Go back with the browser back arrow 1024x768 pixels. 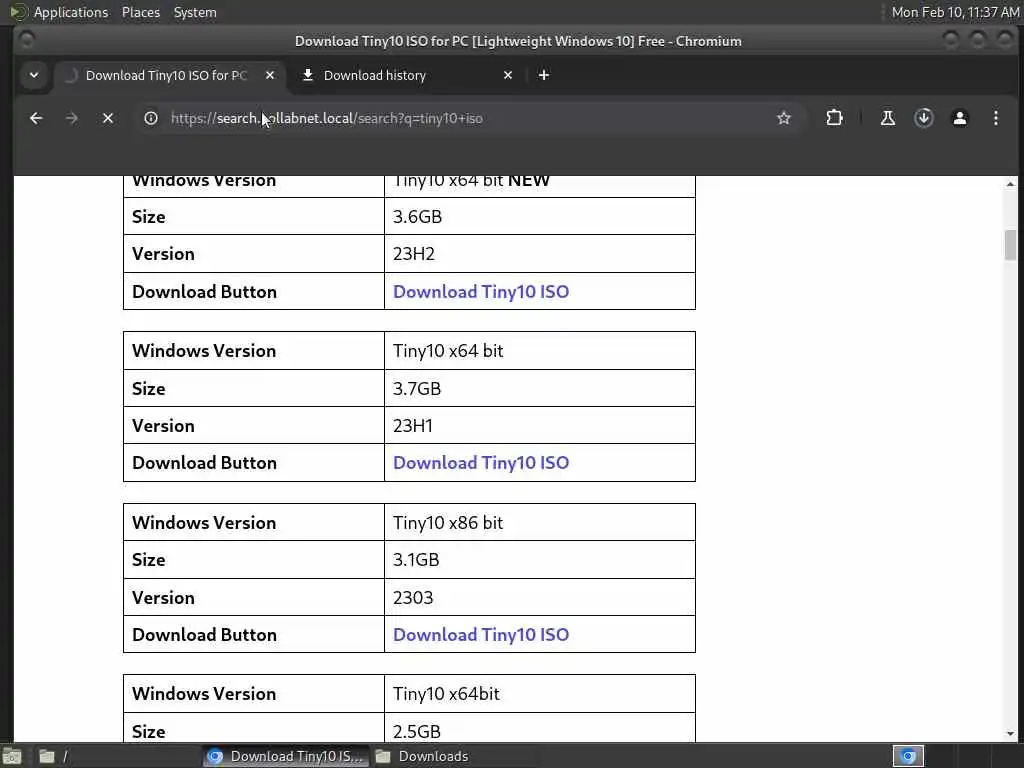click(36, 118)
